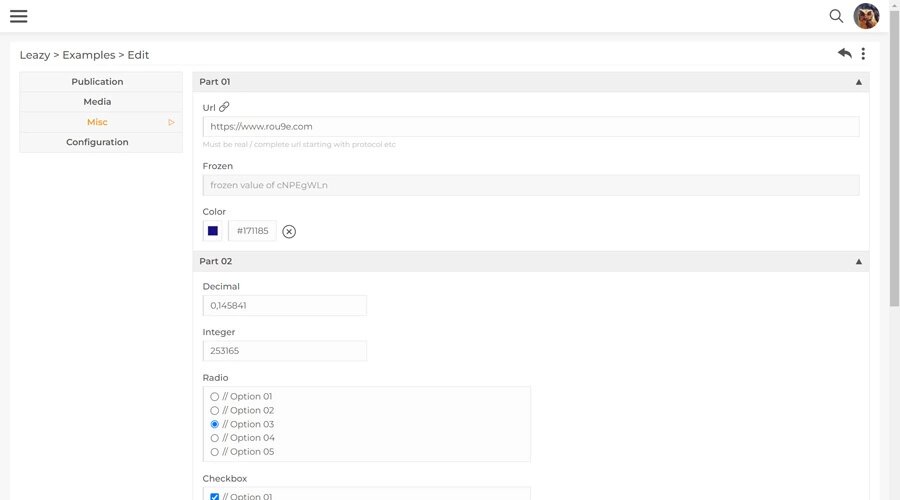Click the Url hint text 'Must be real'
900x500 pixels.
(299, 145)
